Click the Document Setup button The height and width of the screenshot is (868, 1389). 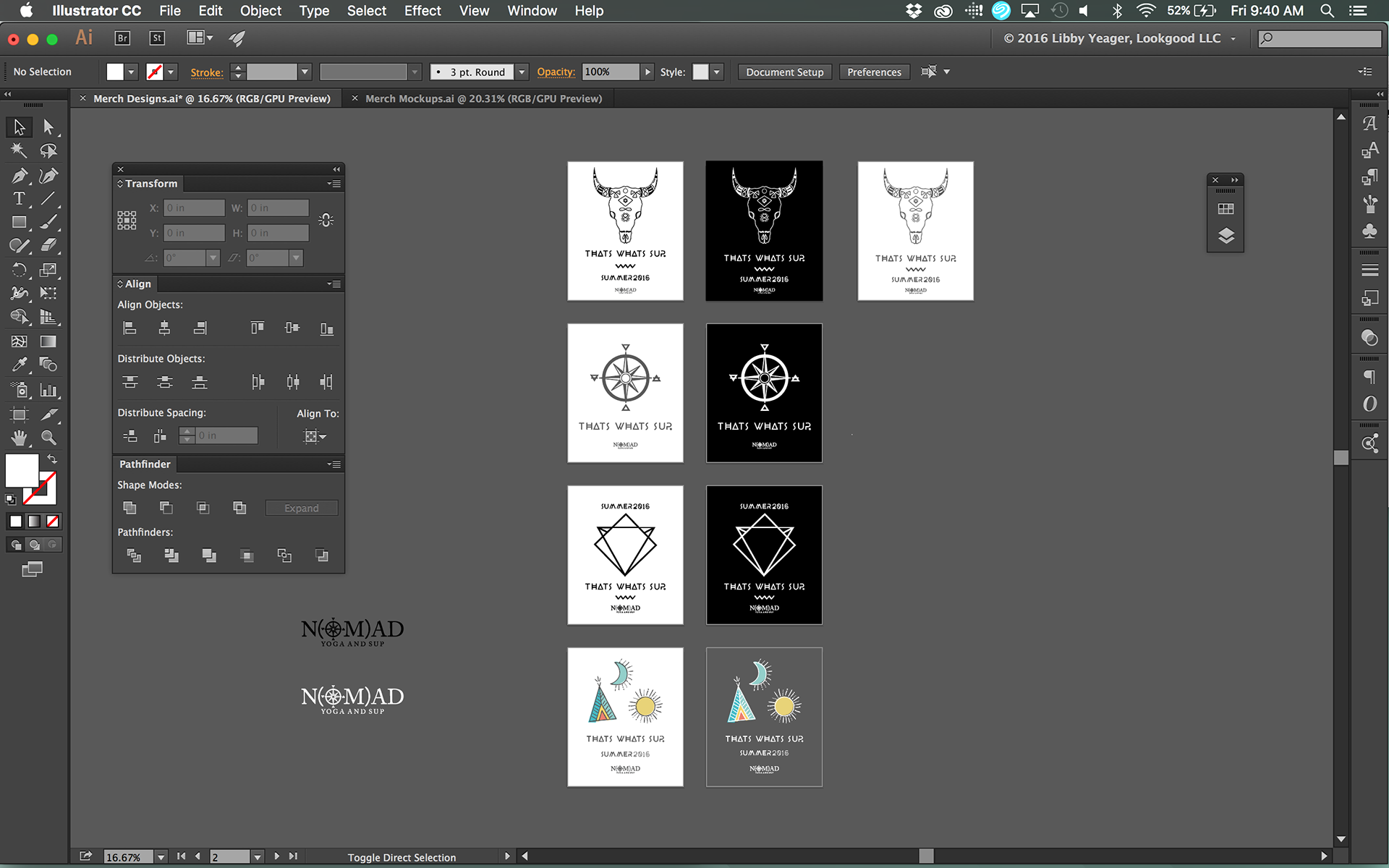point(784,72)
